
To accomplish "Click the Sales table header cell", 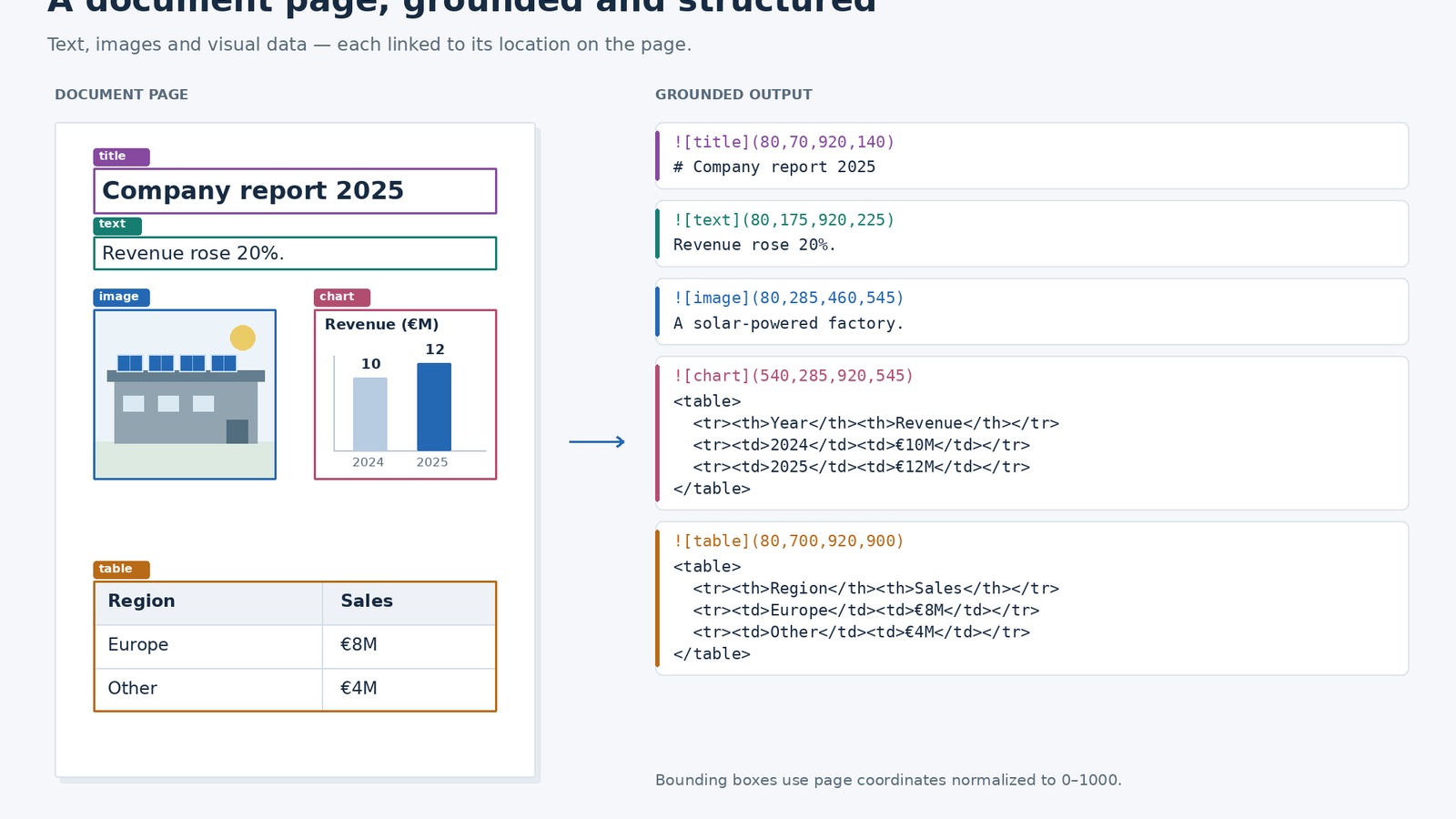I will (409, 602).
